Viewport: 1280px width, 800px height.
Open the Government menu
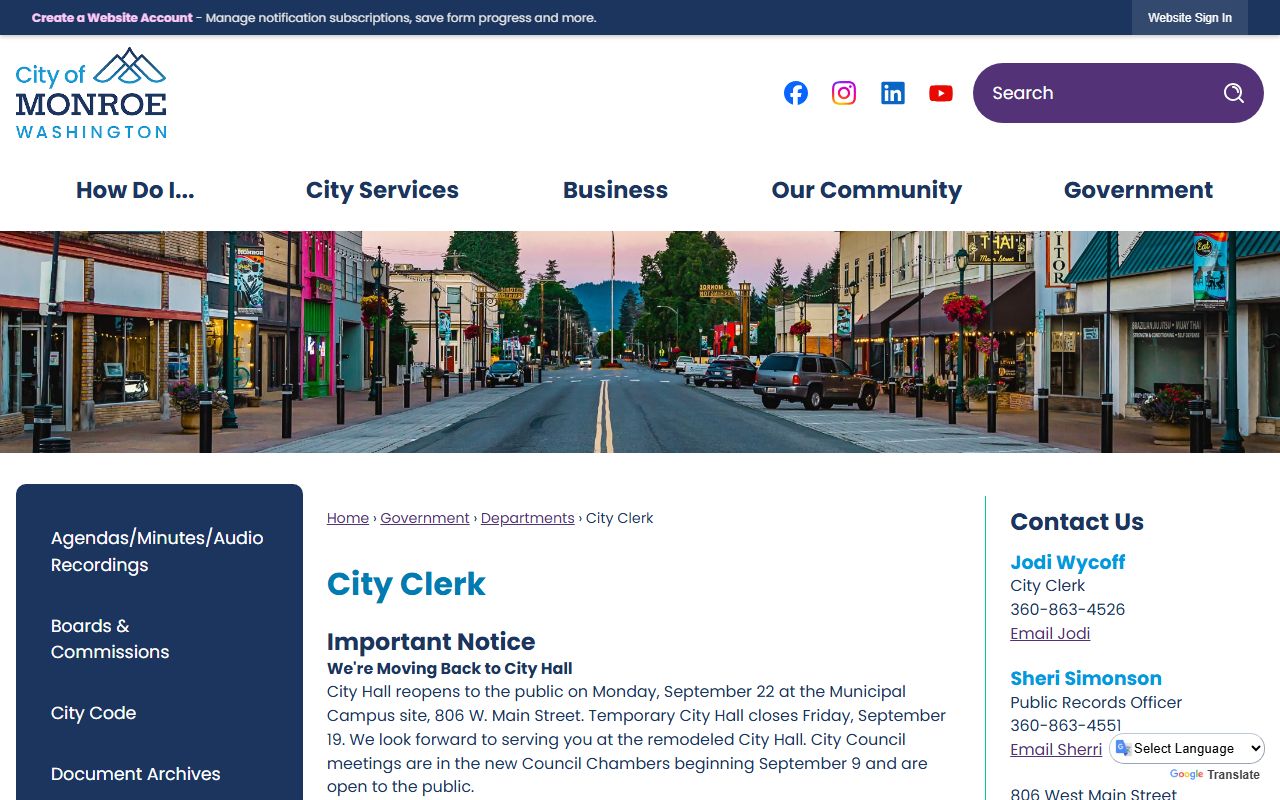point(1138,190)
